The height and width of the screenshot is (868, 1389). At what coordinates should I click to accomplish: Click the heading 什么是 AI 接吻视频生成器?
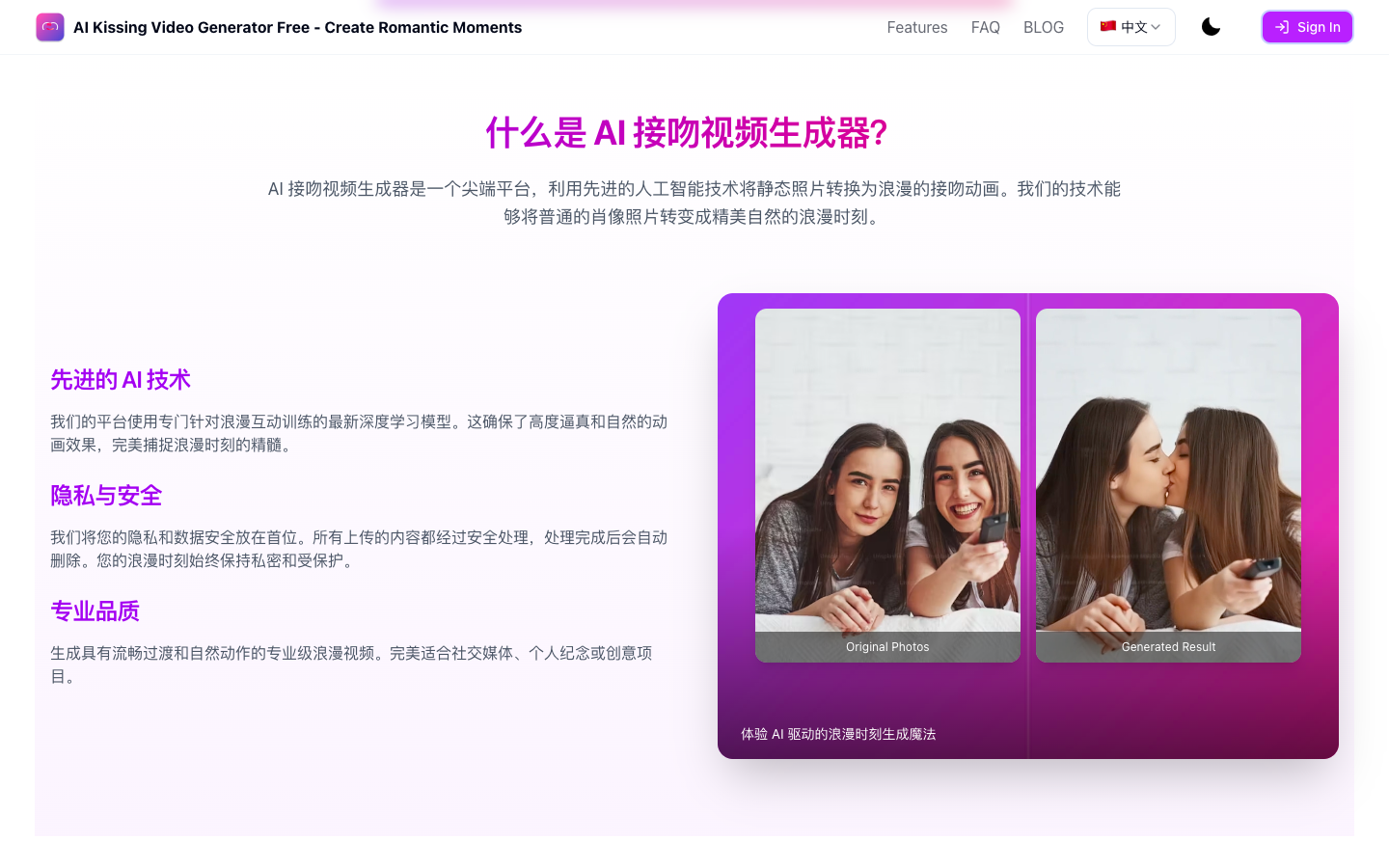tap(686, 133)
